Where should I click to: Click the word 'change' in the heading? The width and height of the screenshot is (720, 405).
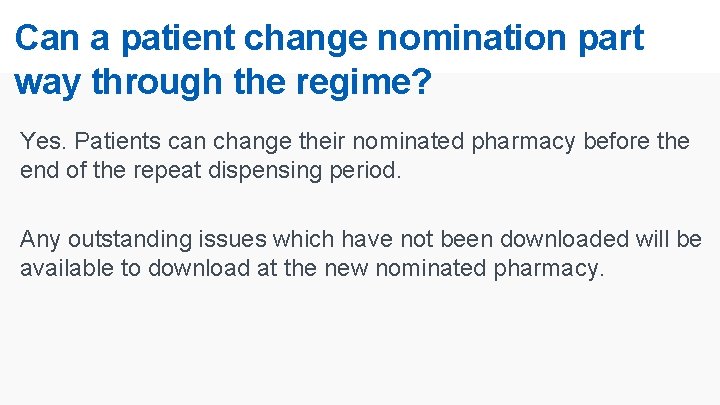coord(306,40)
